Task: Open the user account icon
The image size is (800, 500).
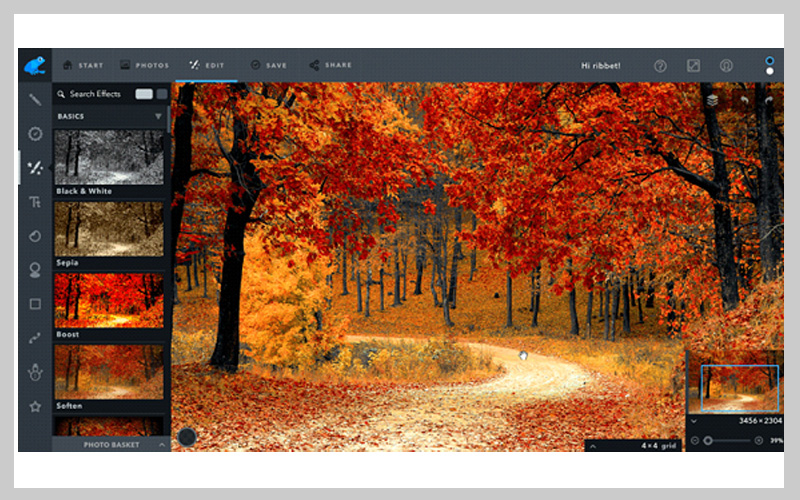Action: (x=726, y=66)
